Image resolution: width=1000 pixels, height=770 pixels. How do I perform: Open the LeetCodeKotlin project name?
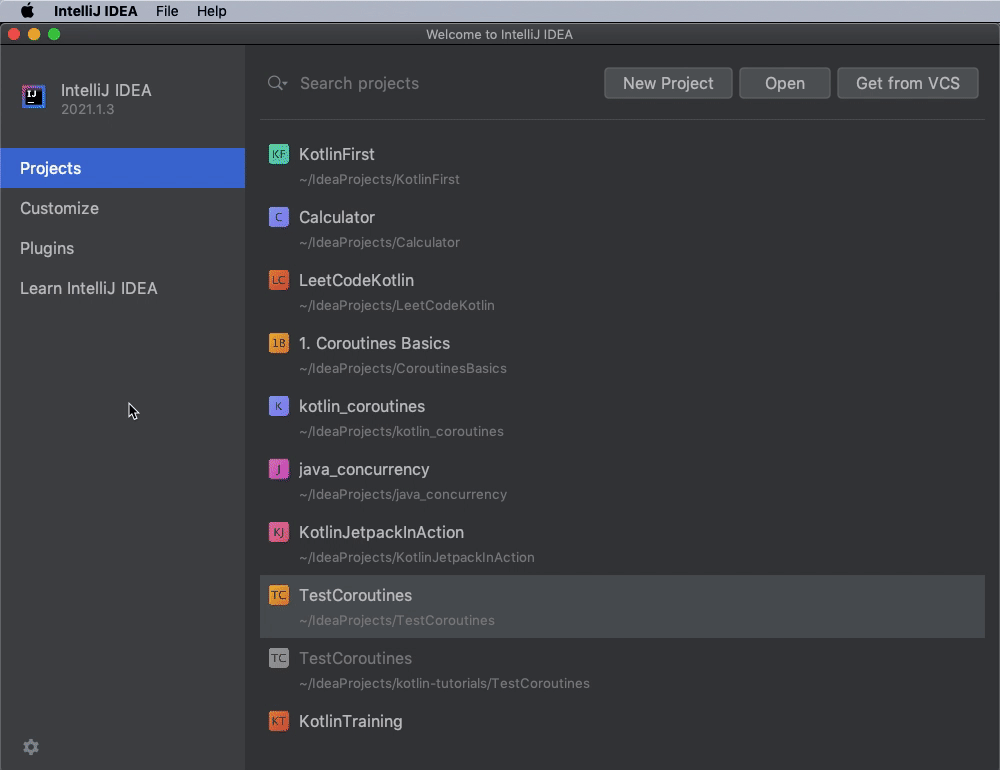pyautogui.click(x=357, y=280)
